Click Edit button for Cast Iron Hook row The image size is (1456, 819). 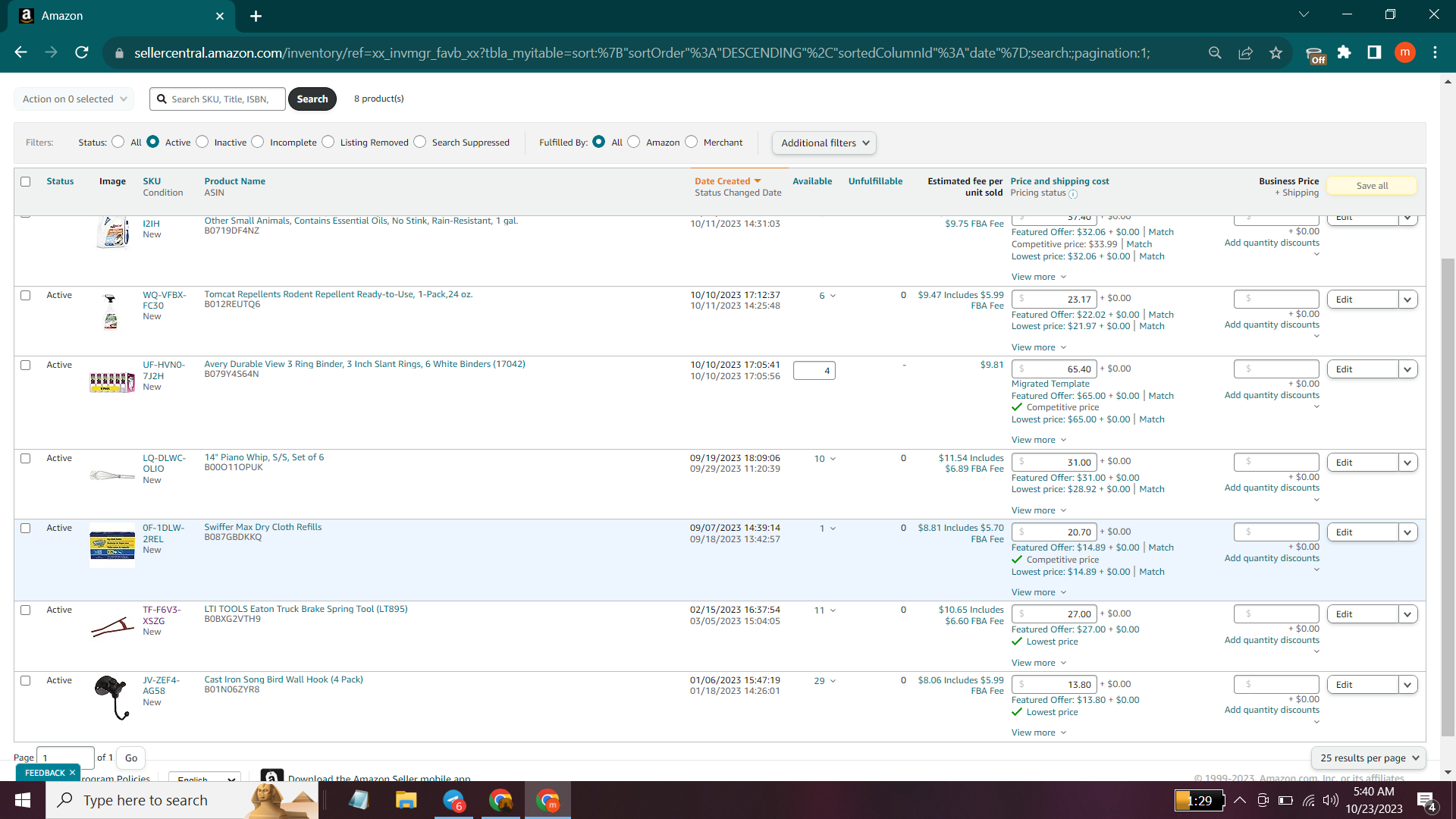[x=1363, y=685]
